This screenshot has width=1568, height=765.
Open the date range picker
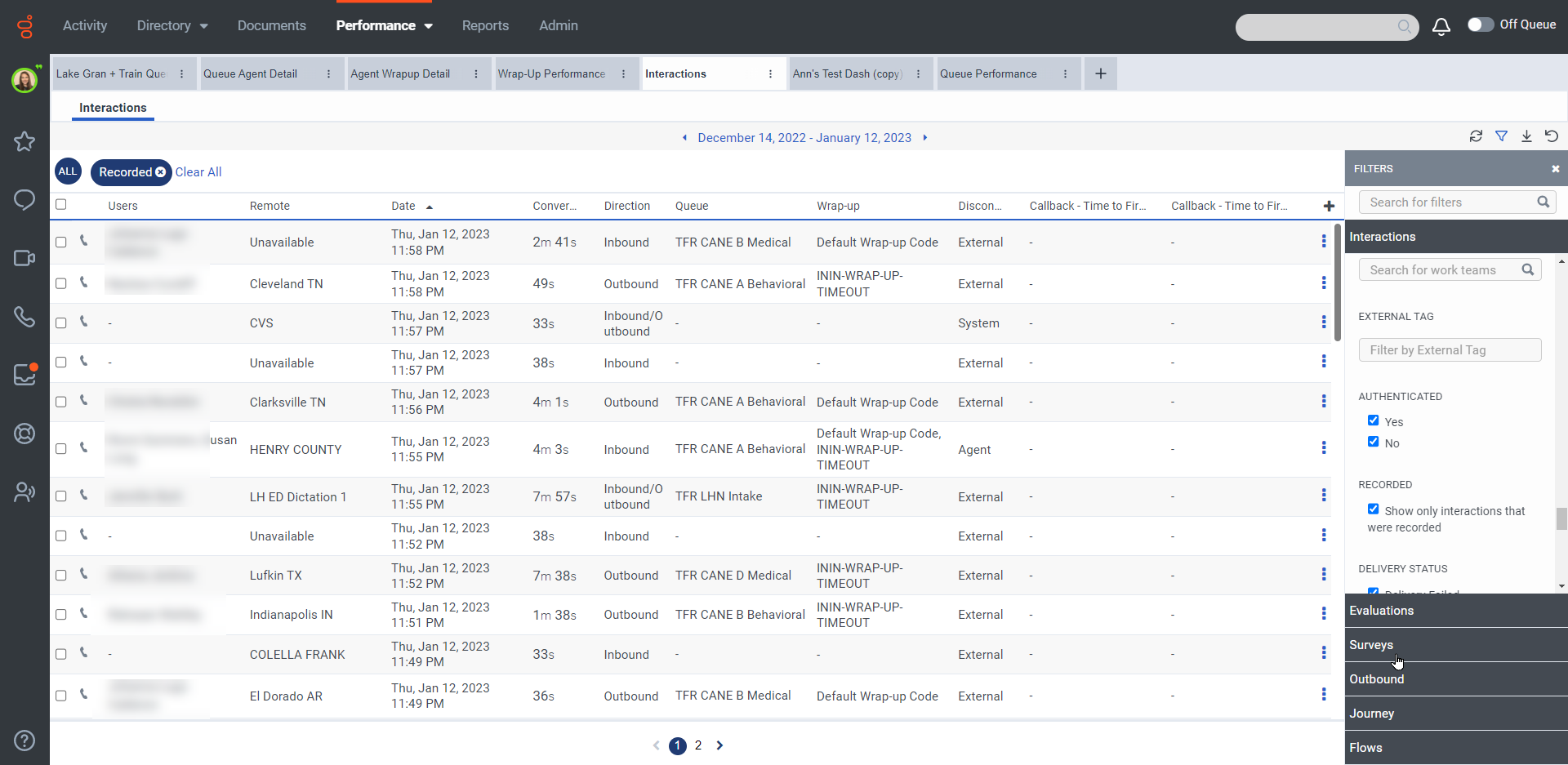(804, 138)
